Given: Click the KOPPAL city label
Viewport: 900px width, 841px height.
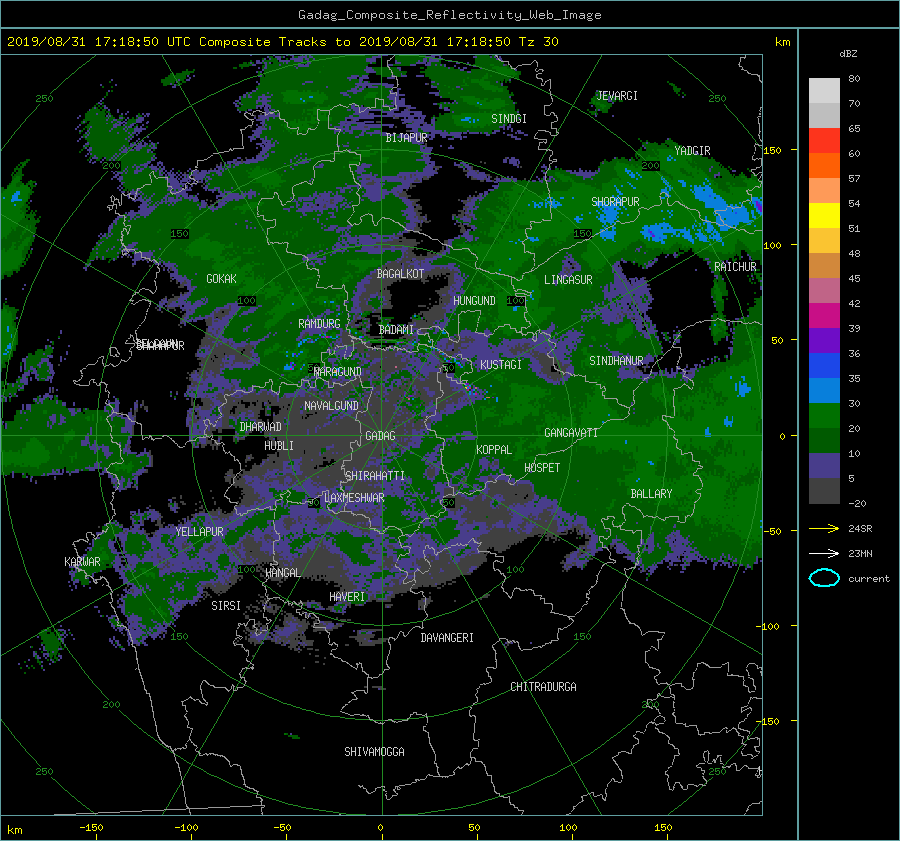Looking at the screenshot, I should [494, 449].
